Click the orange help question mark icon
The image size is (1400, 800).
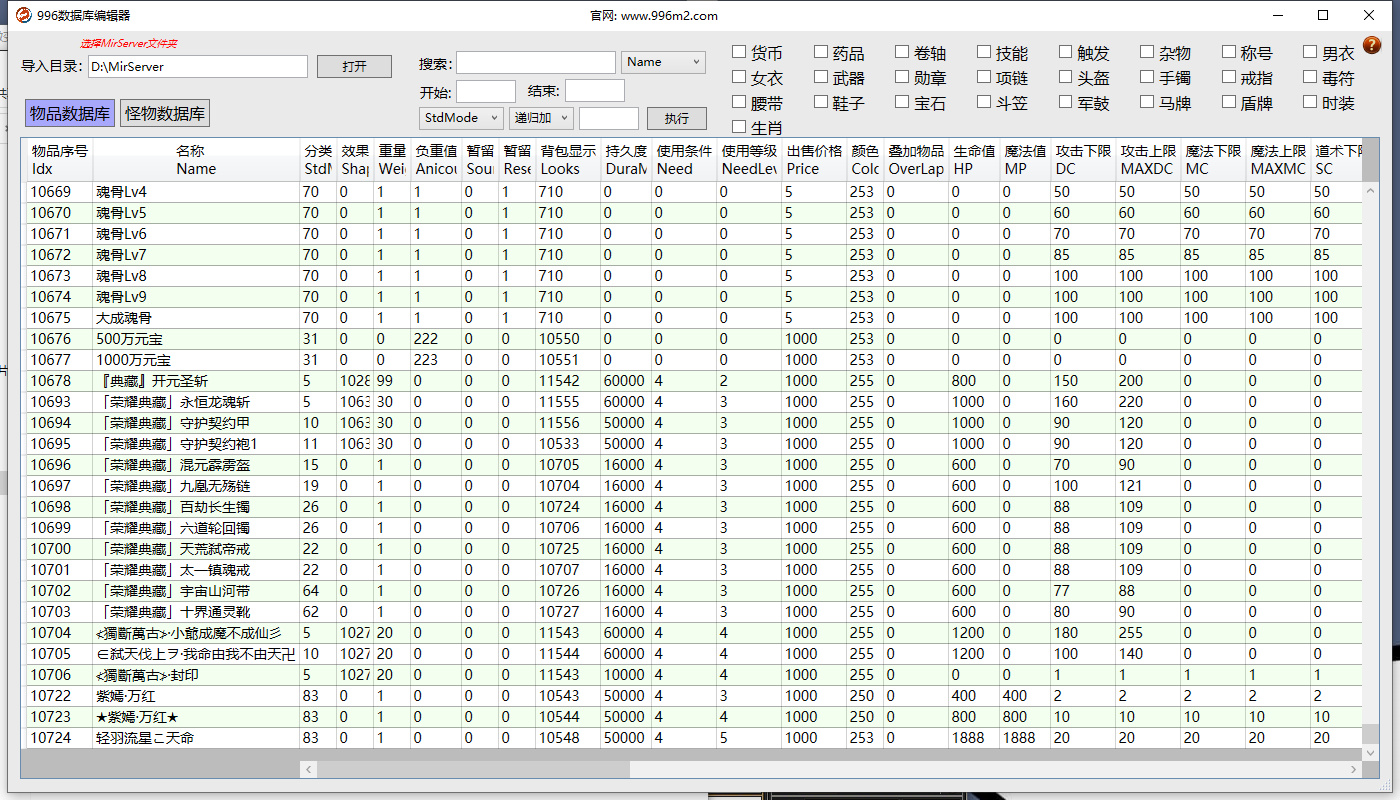[x=1371, y=45]
